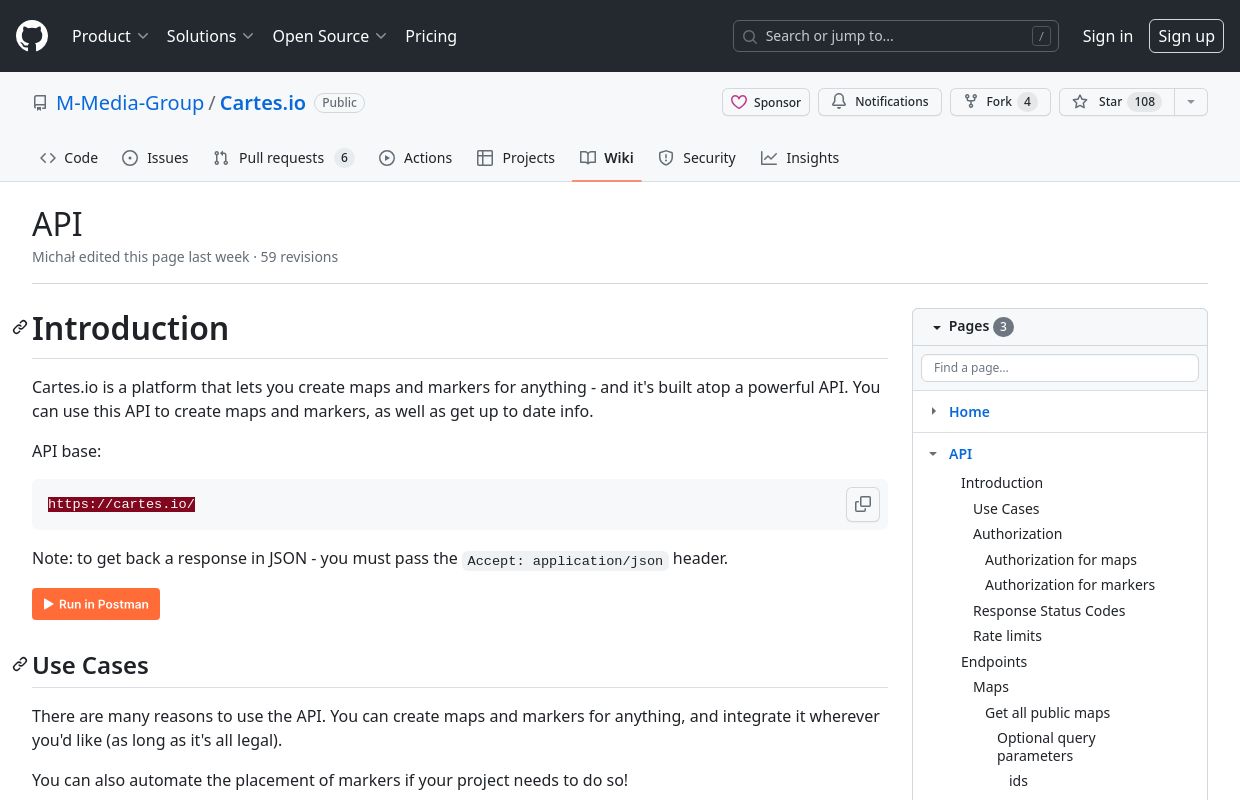Jump to Endpoints section in sidebar

click(x=994, y=662)
